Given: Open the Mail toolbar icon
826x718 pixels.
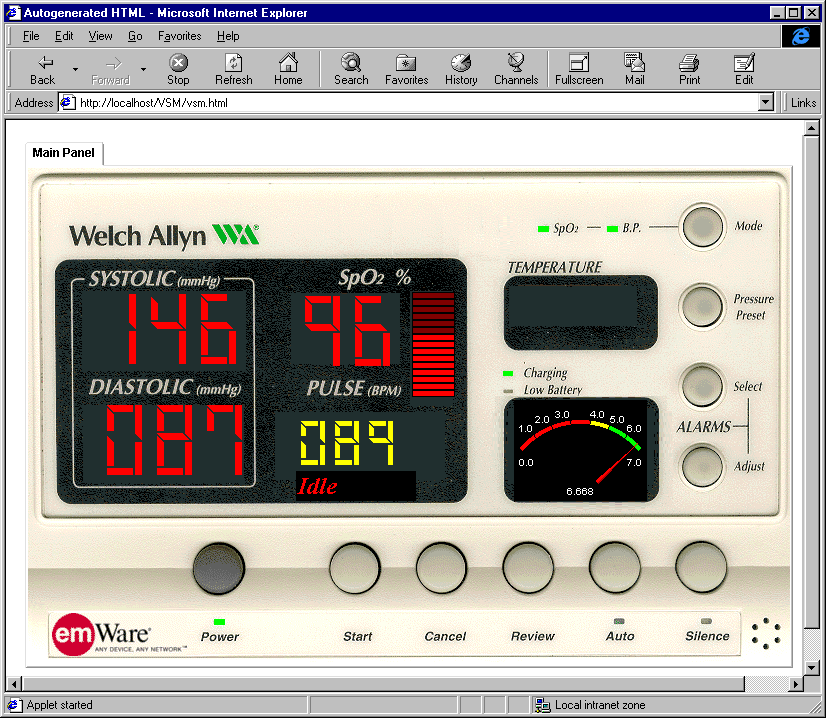Looking at the screenshot, I should 634,69.
